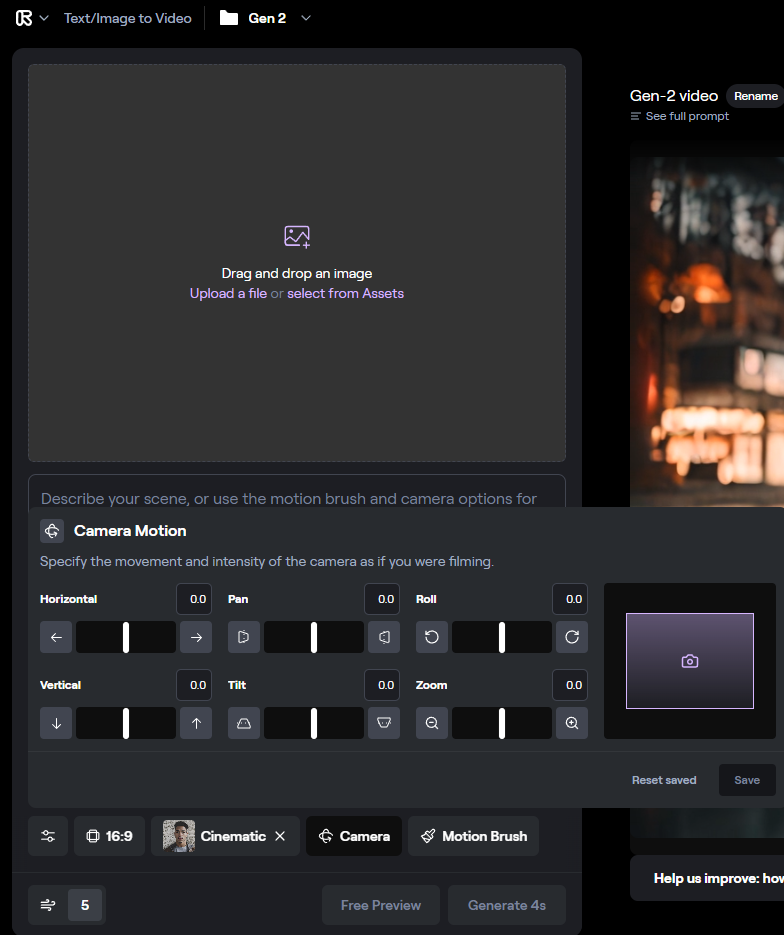Click the add image icon in drop zone
This screenshot has height=935, width=784.
[x=297, y=237]
